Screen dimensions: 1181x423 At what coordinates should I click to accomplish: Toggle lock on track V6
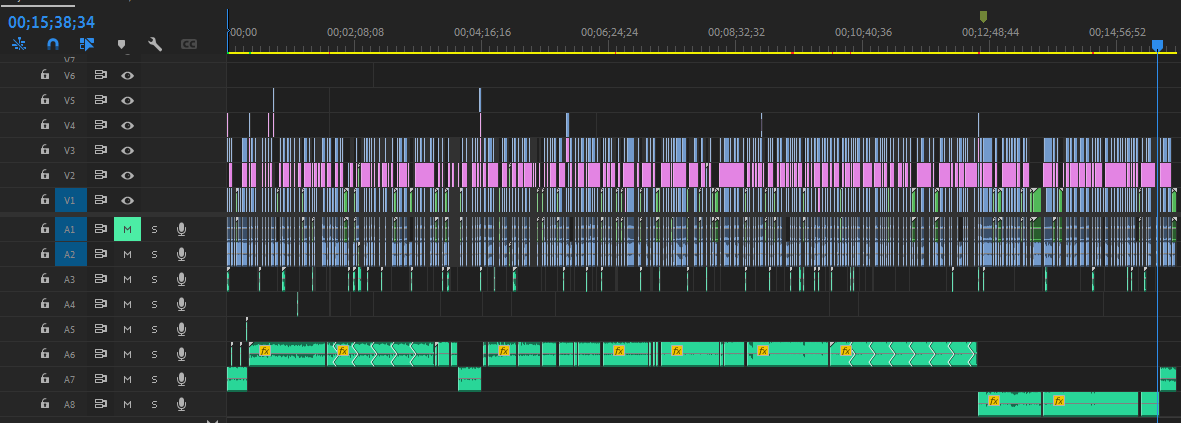tap(44, 75)
